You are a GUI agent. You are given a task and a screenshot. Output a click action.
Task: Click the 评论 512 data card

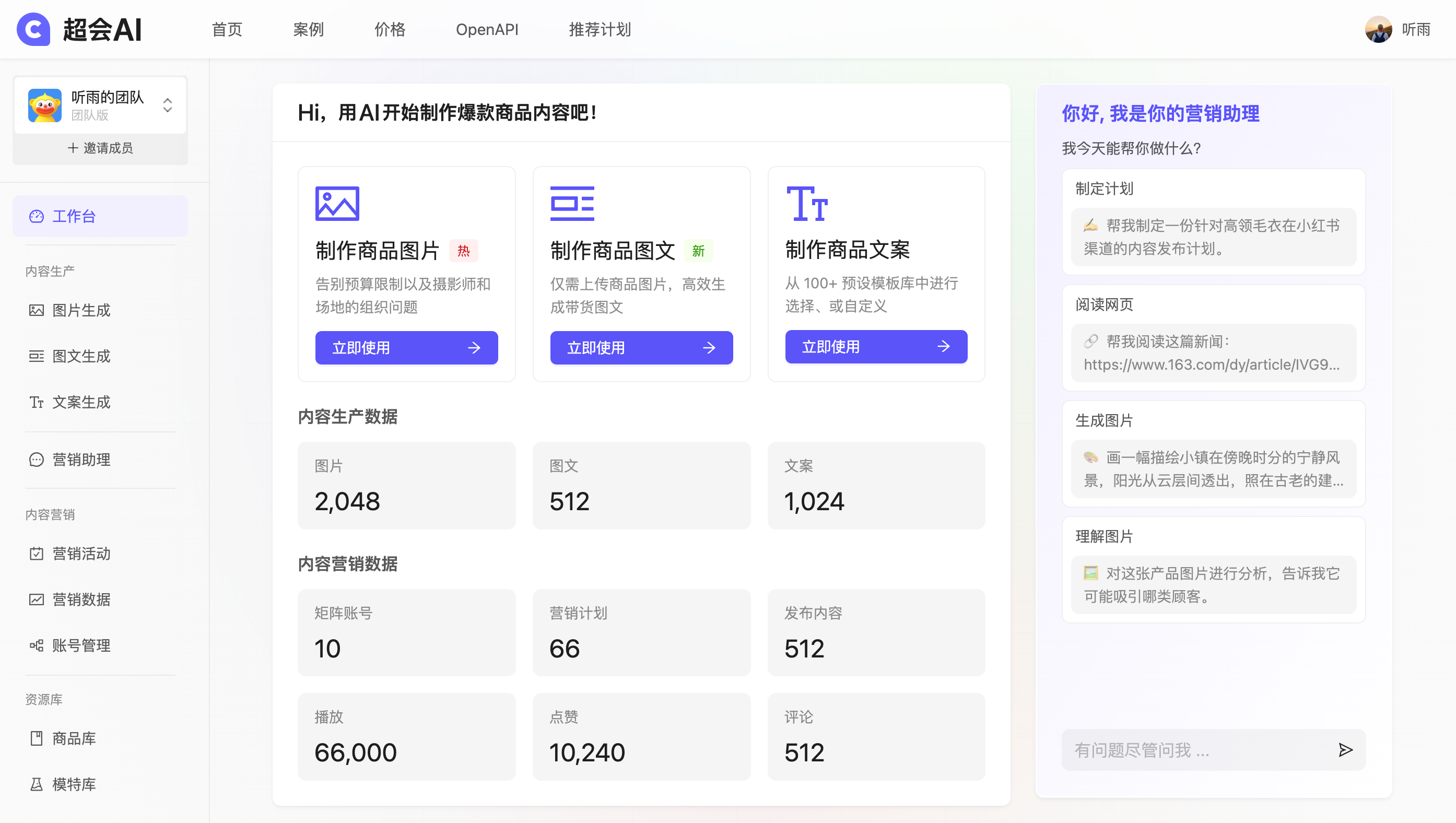tap(876, 736)
